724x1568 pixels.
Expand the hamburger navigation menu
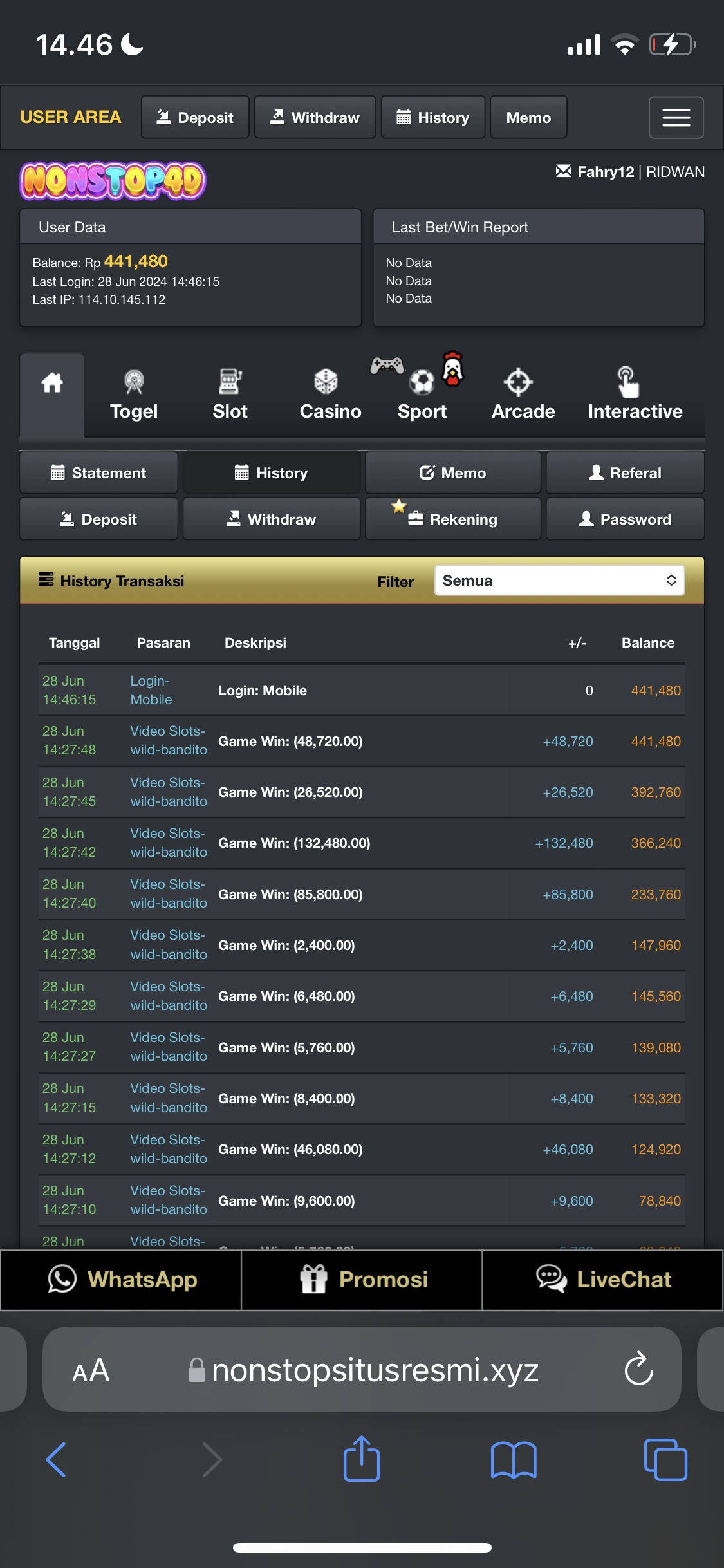pyautogui.click(x=676, y=117)
